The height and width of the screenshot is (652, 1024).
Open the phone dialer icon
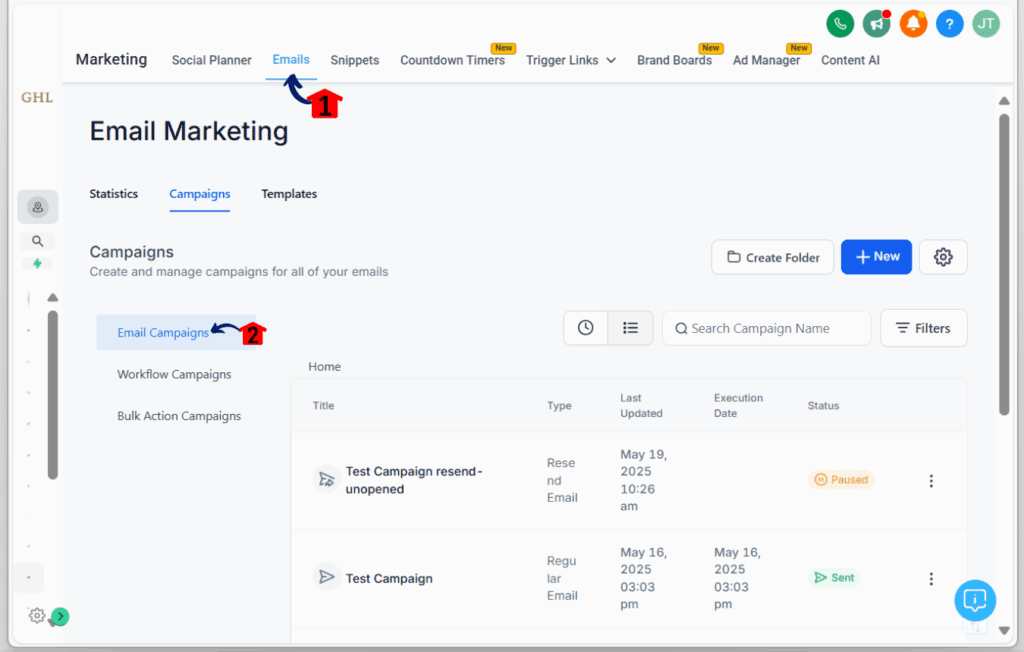(840, 23)
